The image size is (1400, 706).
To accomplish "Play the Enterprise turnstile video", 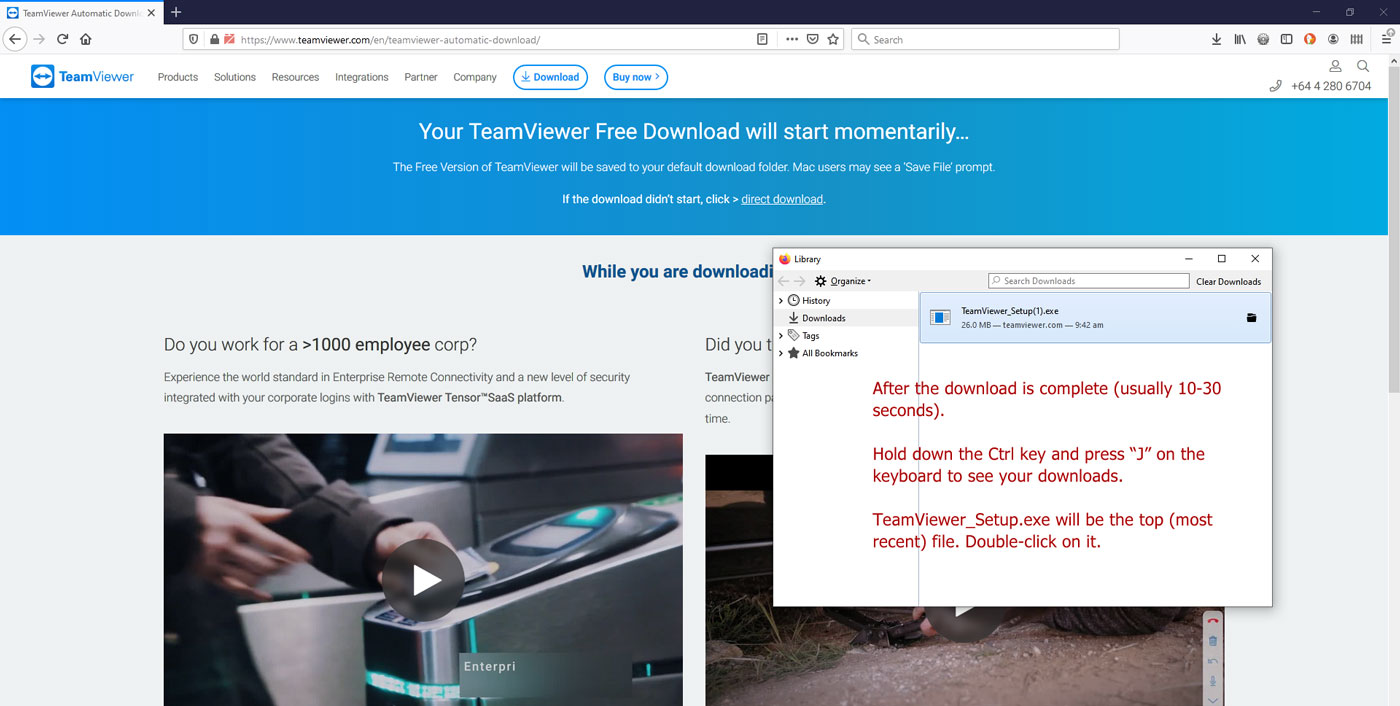I will [423, 580].
